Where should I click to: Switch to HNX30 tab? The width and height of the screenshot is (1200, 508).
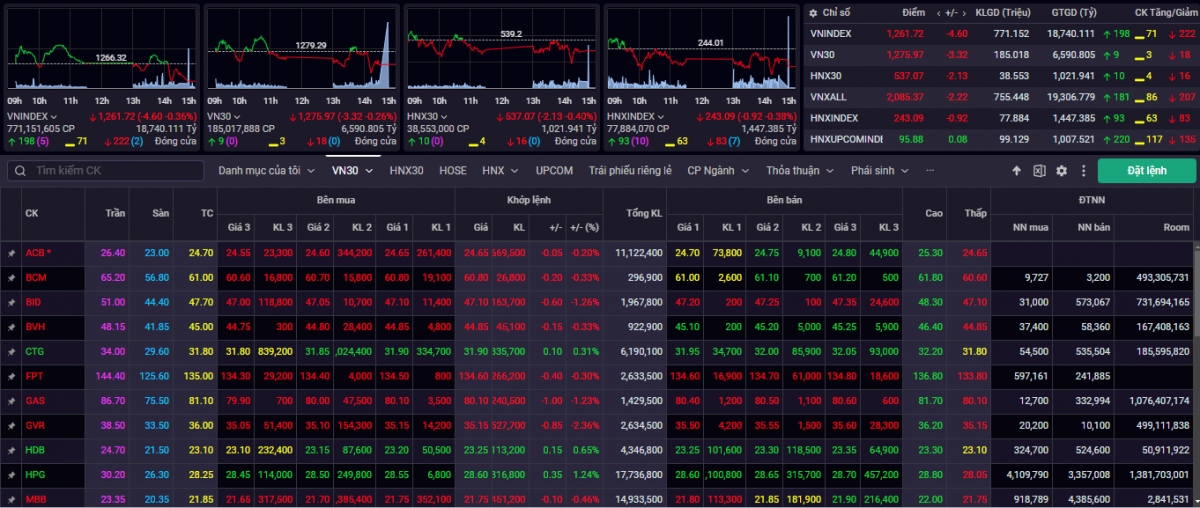[x=407, y=171]
